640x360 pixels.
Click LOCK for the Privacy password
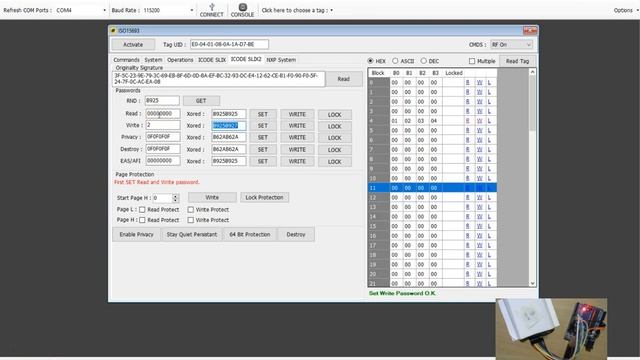pyautogui.click(x=334, y=138)
